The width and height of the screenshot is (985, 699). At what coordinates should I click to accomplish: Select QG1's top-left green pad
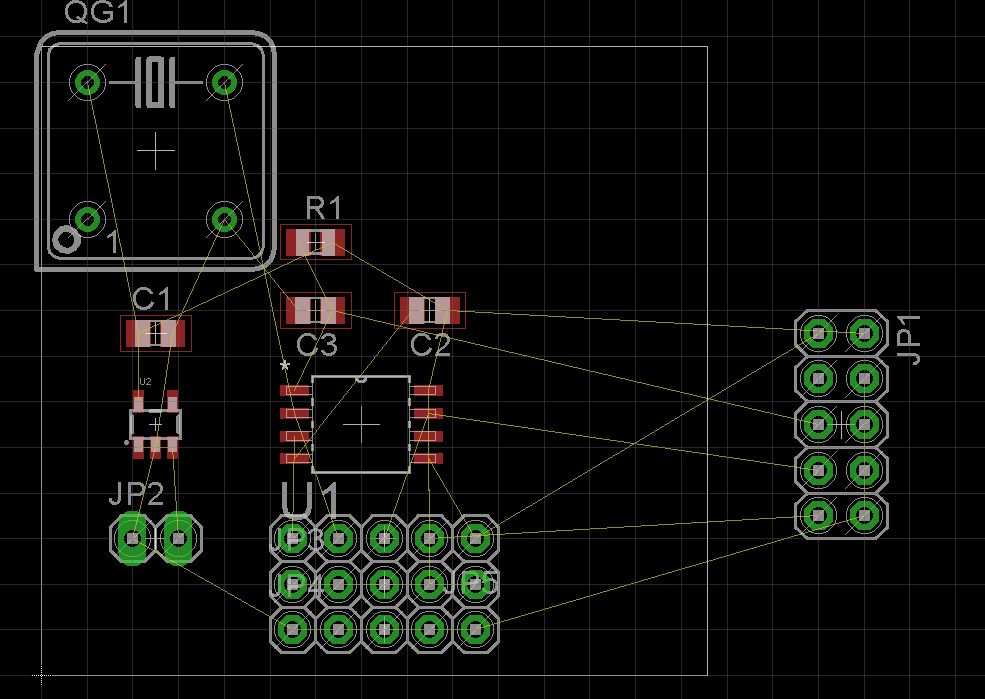(x=87, y=82)
